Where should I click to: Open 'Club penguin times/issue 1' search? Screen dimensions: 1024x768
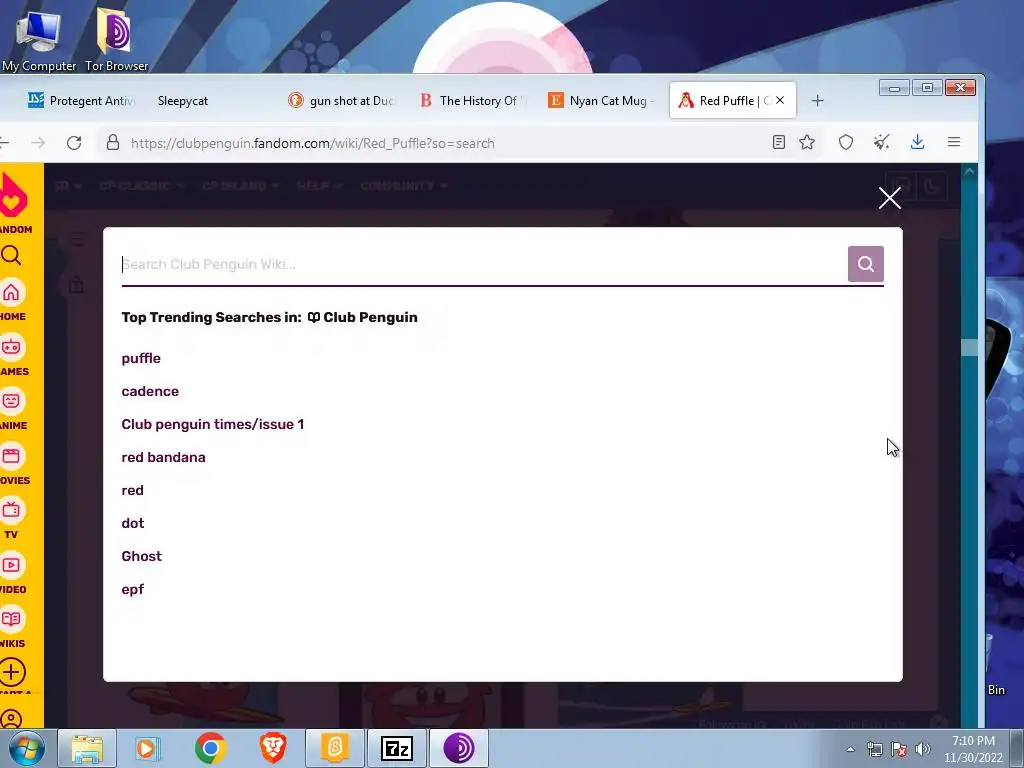(213, 424)
